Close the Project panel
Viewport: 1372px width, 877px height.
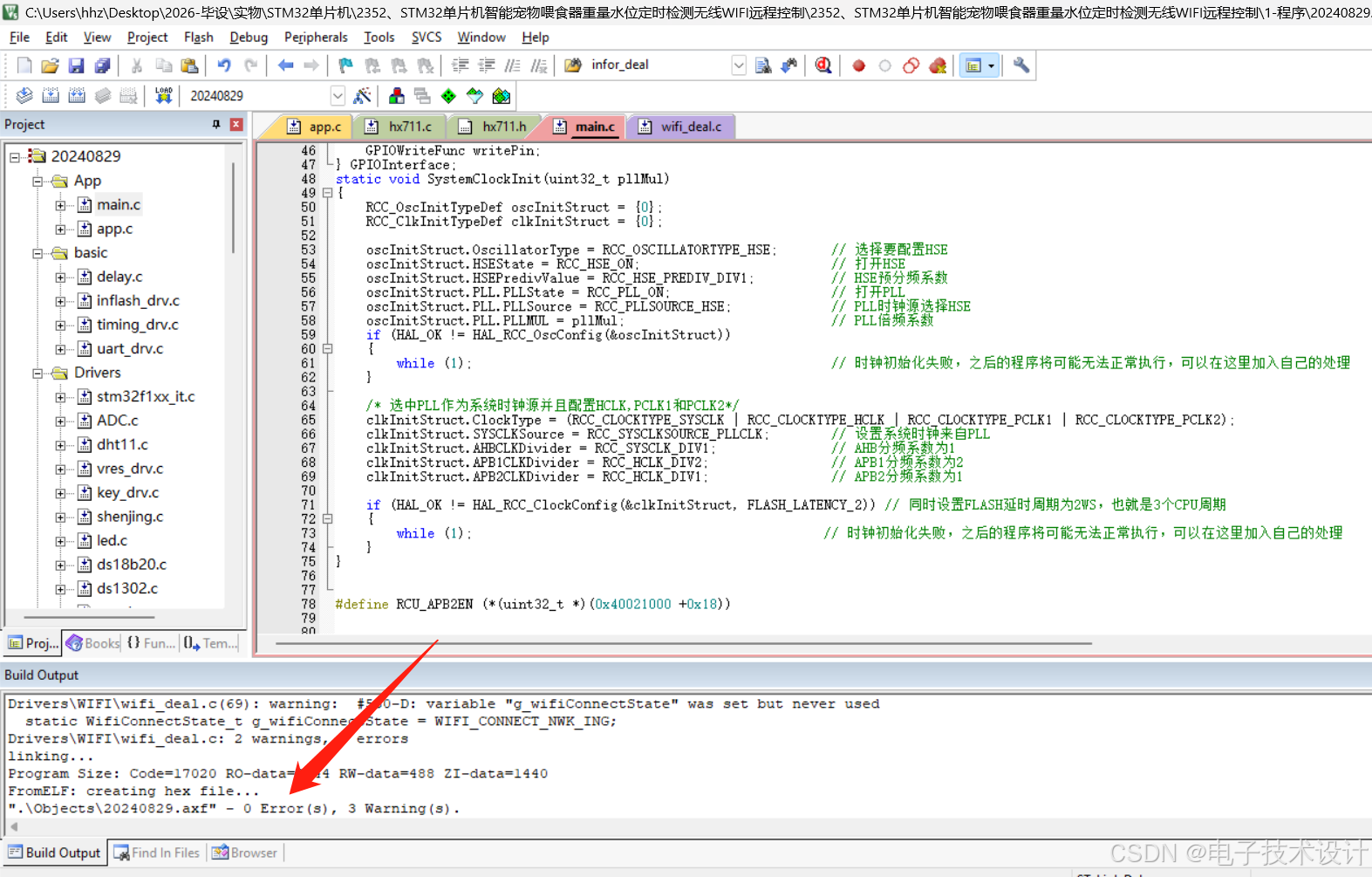(x=235, y=125)
